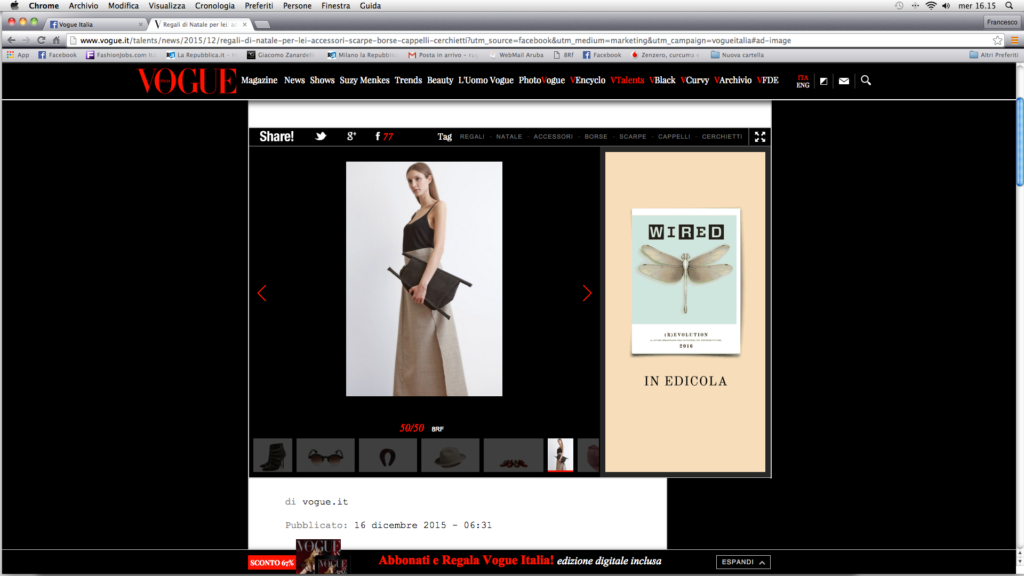The image size is (1024, 576).
Task: Click the browser address bar URL
Action: point(436,40)
